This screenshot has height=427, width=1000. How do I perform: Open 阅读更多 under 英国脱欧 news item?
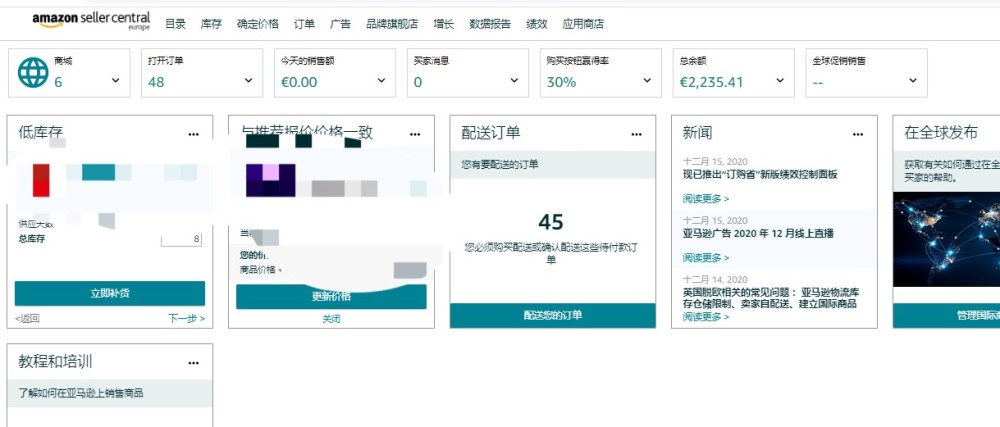(706, 317)
